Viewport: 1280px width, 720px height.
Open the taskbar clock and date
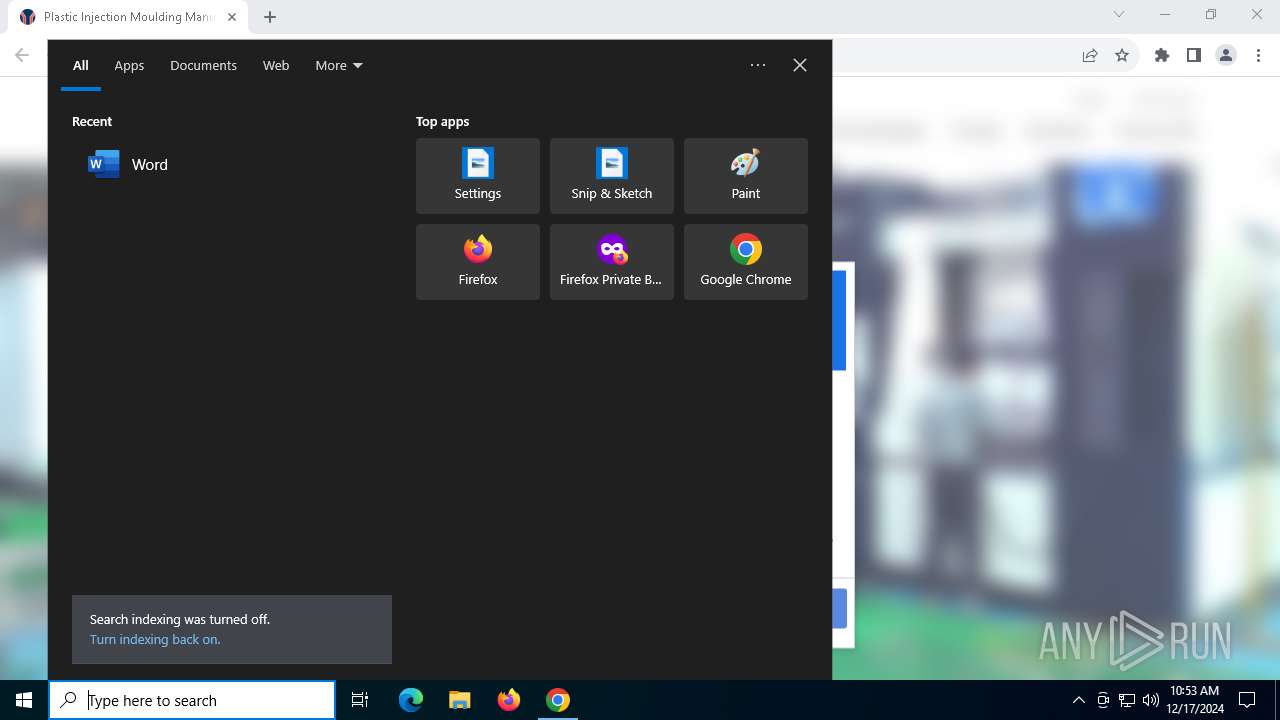pyautogui.click(x=1195, y=700)
